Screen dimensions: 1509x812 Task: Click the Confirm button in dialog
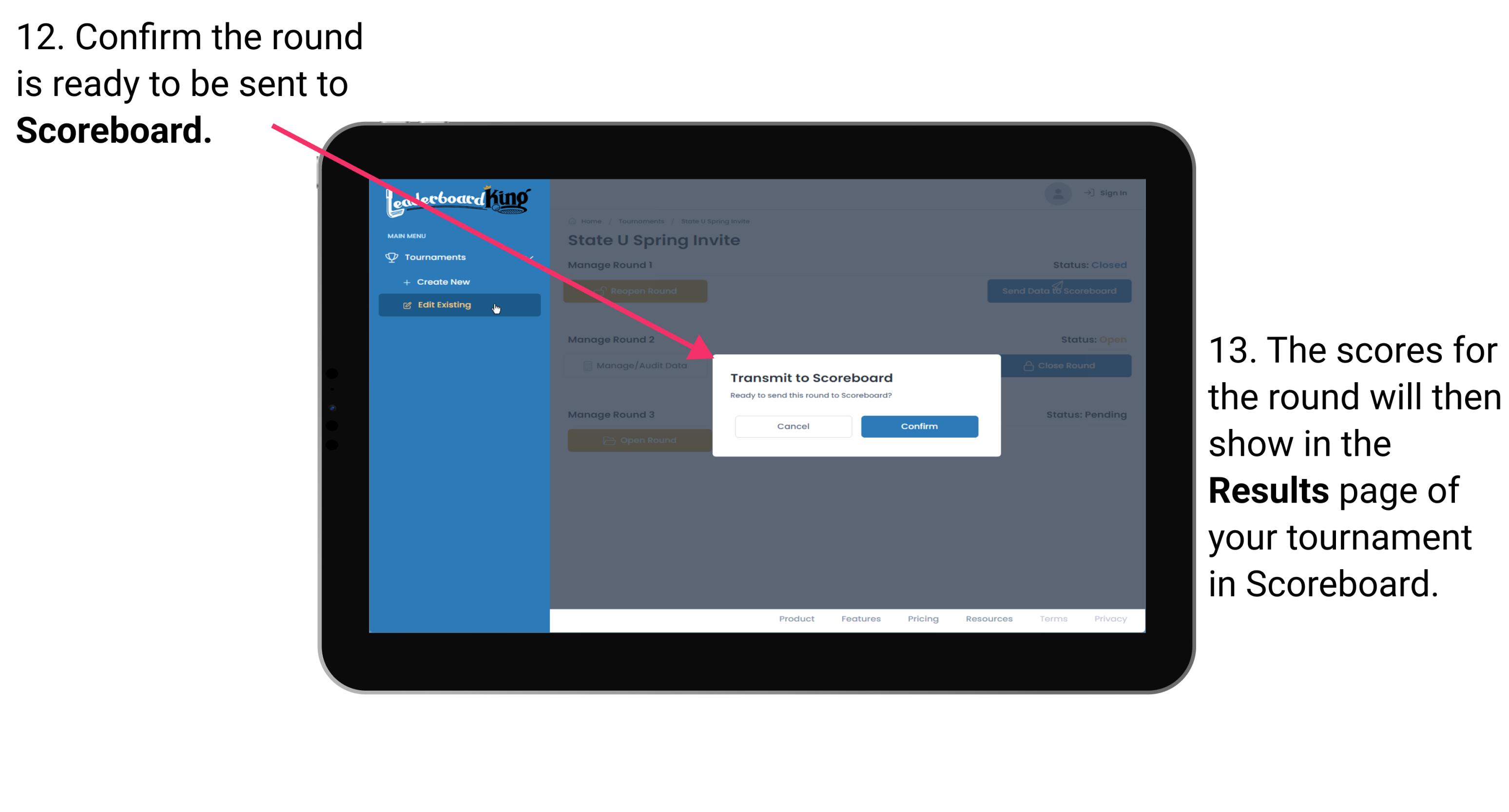917,426
